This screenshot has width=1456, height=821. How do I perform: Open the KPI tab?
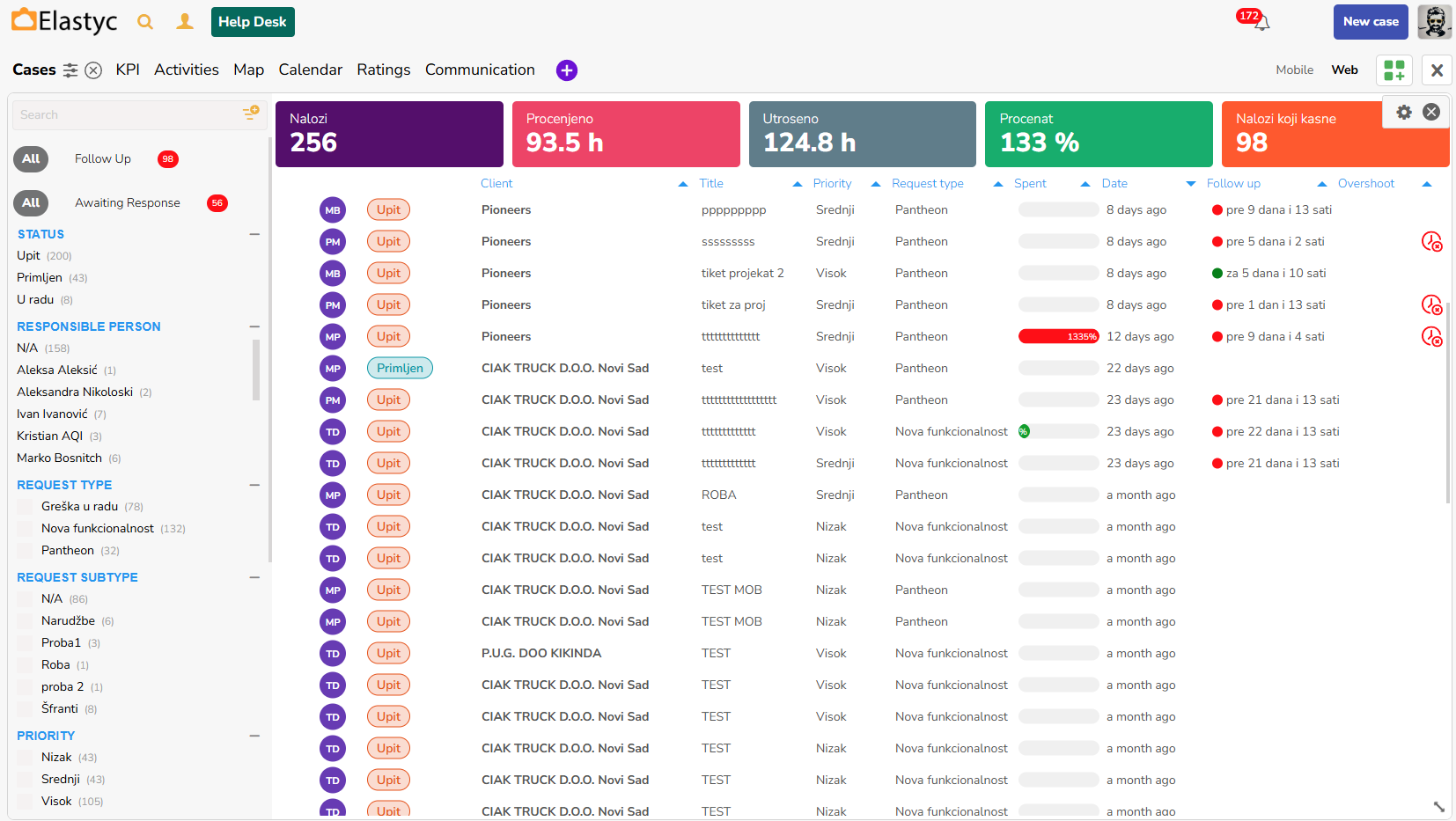coord(128,70)
